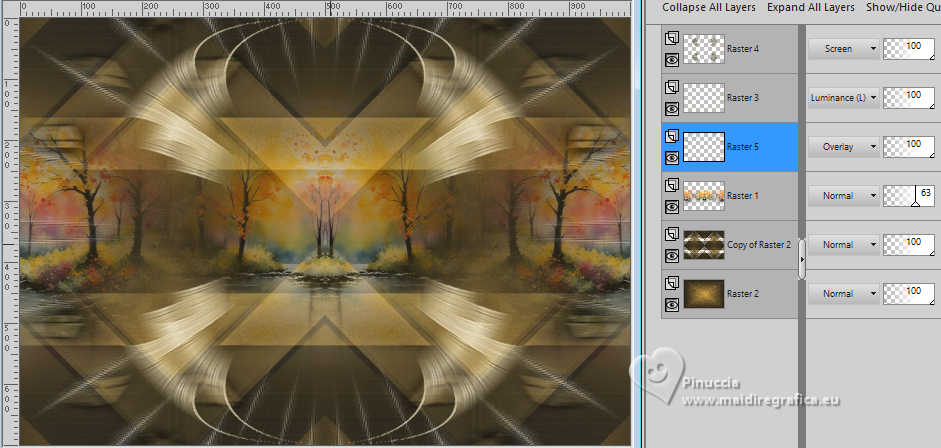Select the Copy of Raster 2 name
This screenshot has height=448, width=941.
[759, 245]
